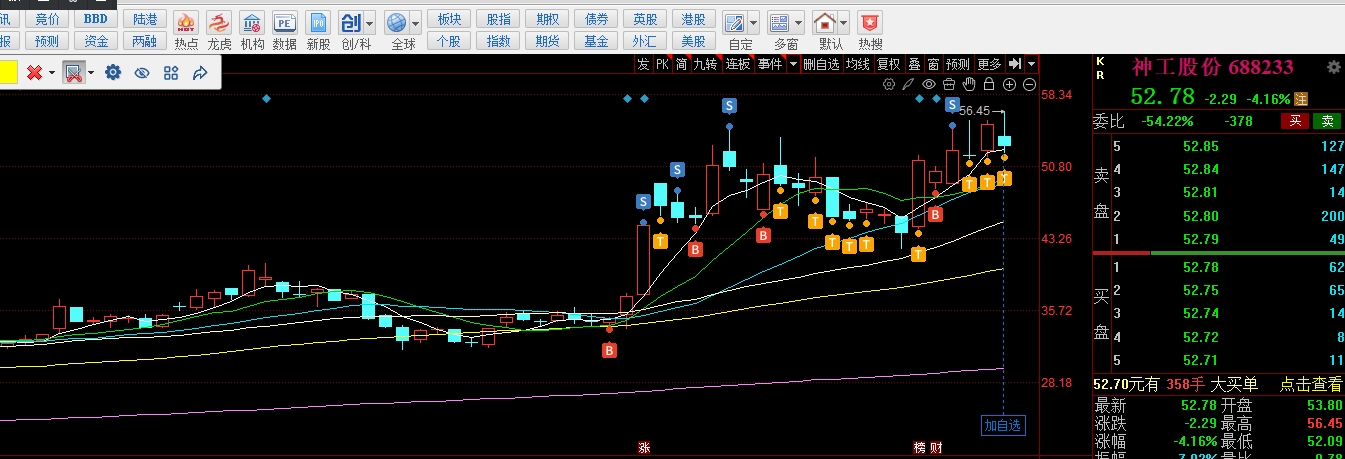Click the 注 note badge beside -4.16%
1345x459 pixels.
tap(1301, 99)
